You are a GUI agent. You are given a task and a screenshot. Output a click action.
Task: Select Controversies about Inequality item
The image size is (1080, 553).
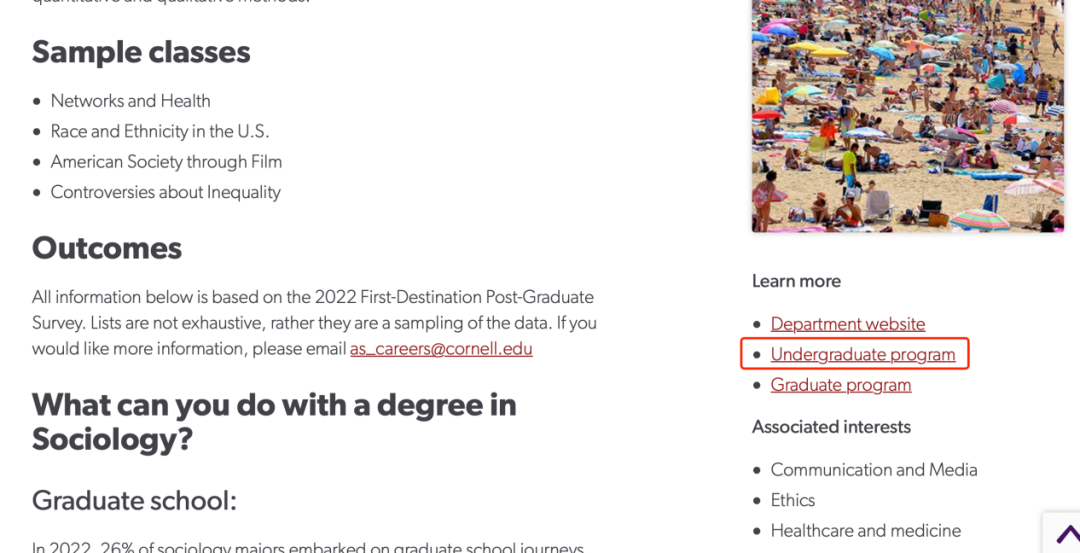click(x=165, y=191)
